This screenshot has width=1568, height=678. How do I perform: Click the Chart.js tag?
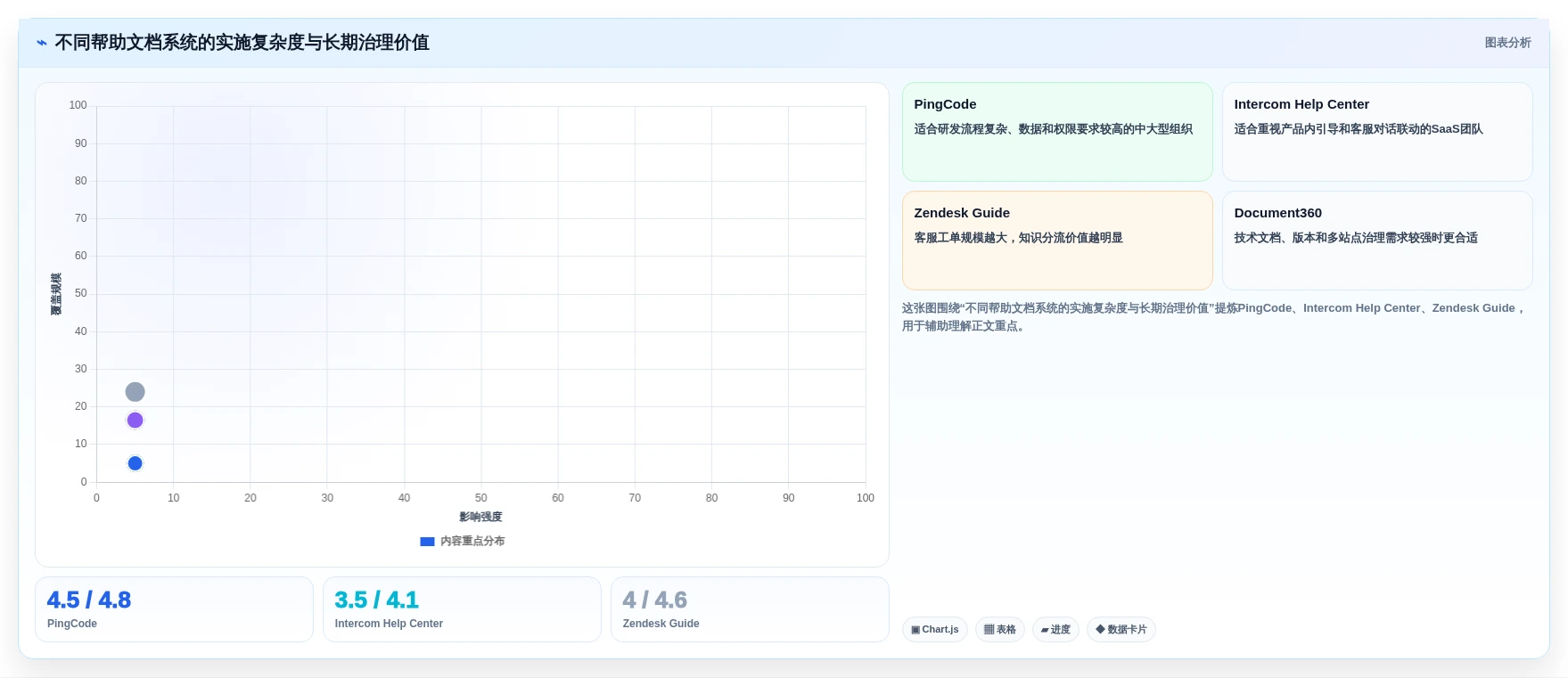(935, 630)
